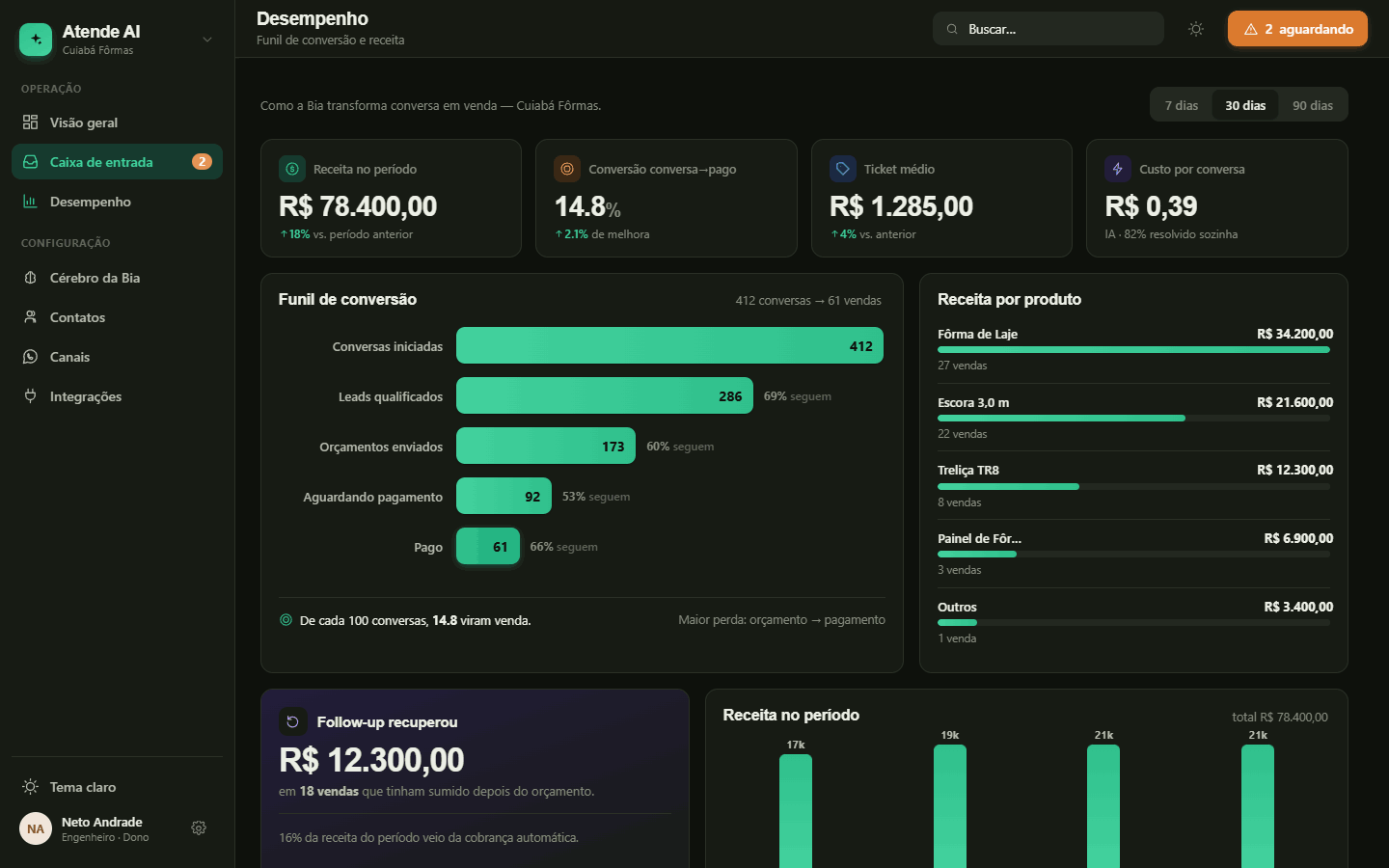This screenshot has width=1389, height=868.
Task: Click the Visão geral grid icon
Action: 30,122
